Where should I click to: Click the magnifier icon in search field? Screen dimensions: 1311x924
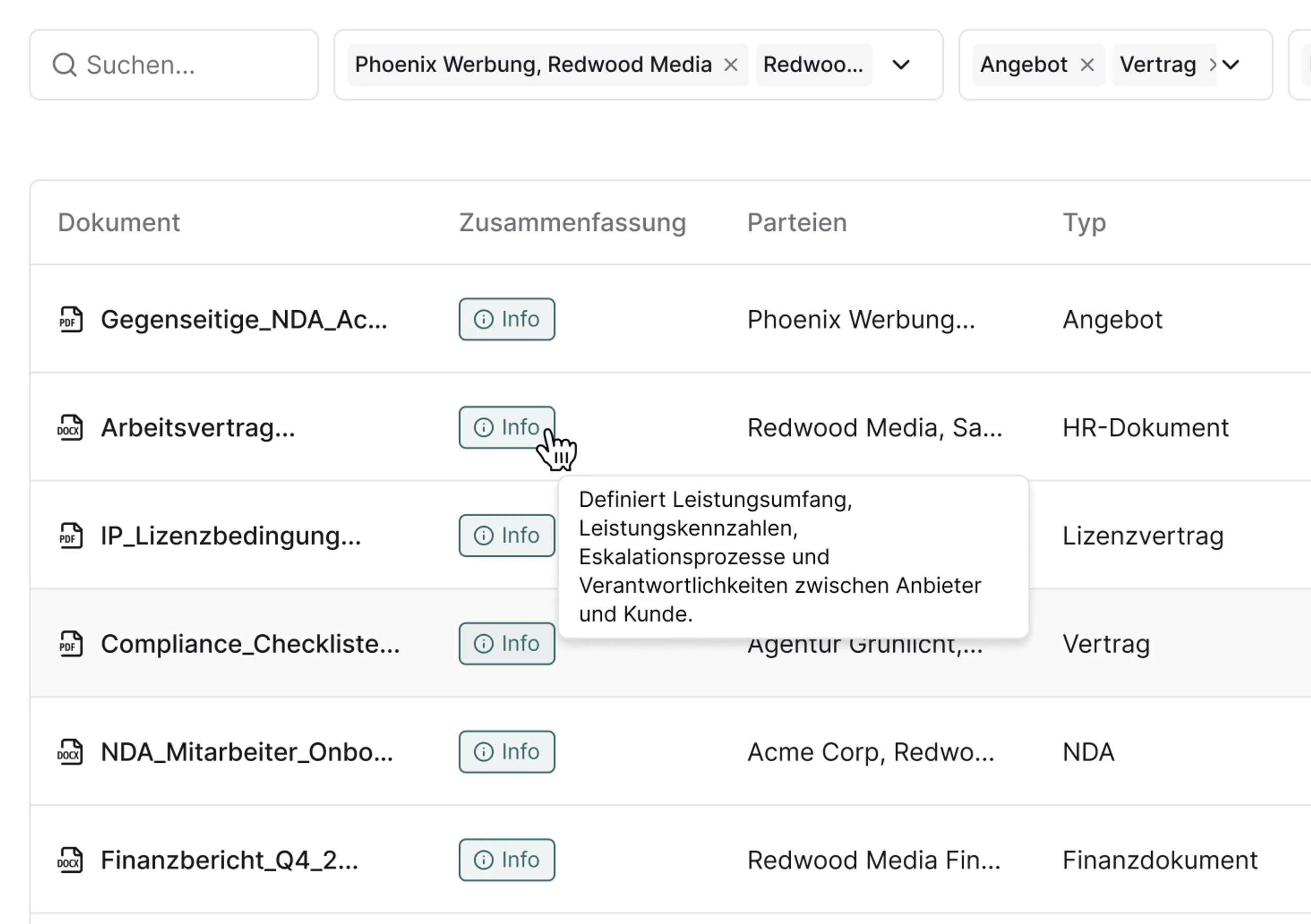pos(65,65)
